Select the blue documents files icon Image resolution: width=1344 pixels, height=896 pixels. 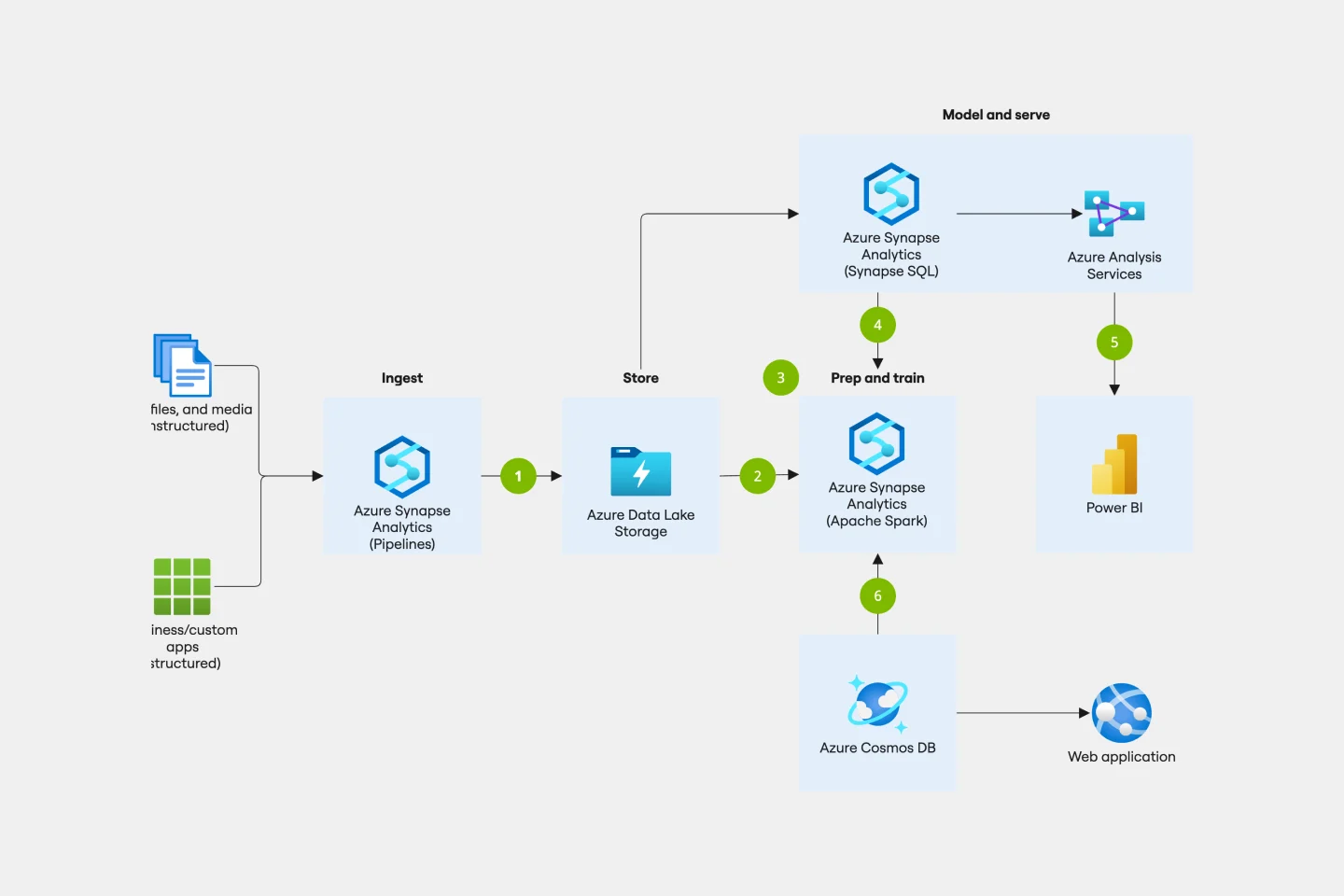tap(183, 365)
